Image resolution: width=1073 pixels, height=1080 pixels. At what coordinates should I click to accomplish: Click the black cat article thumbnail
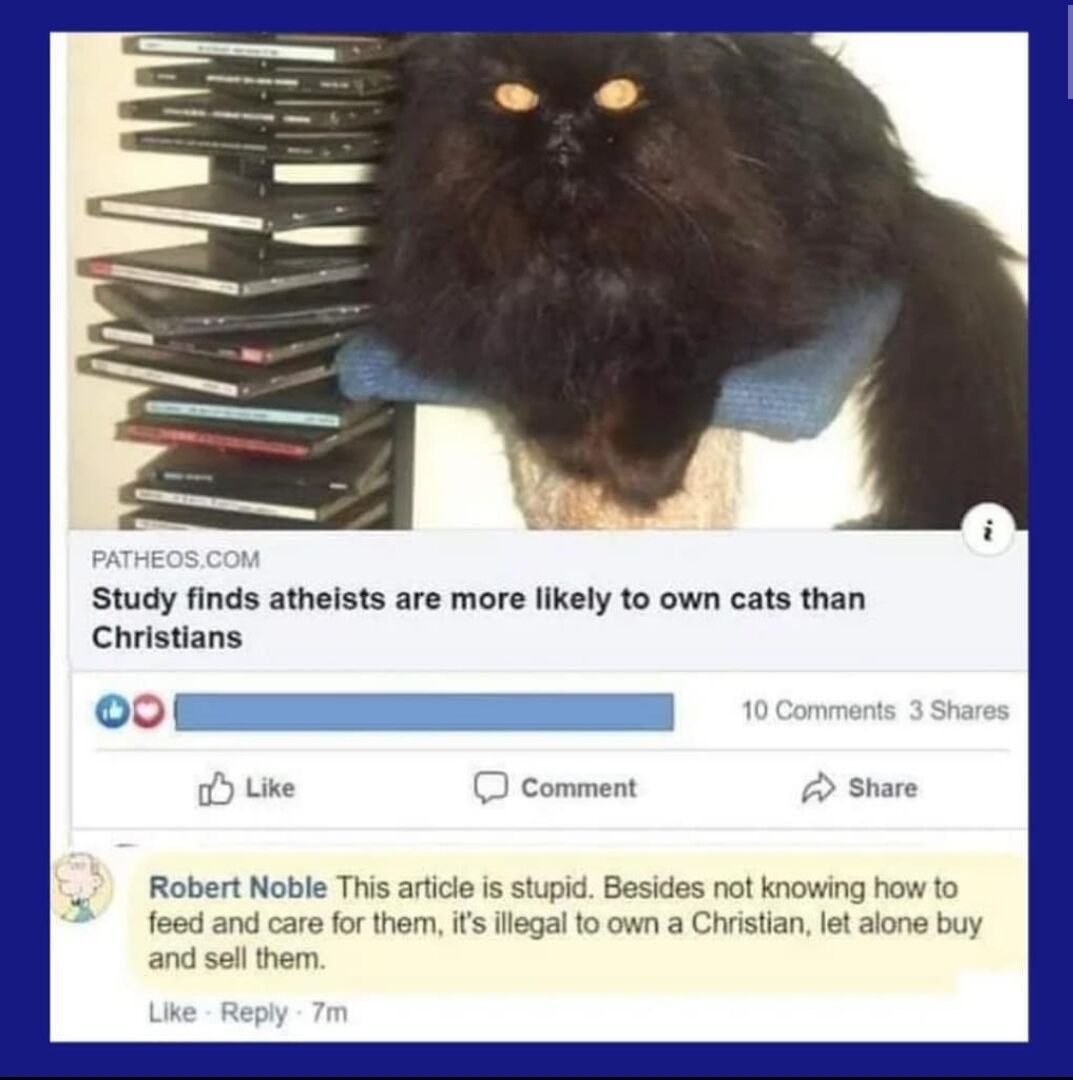548,281
